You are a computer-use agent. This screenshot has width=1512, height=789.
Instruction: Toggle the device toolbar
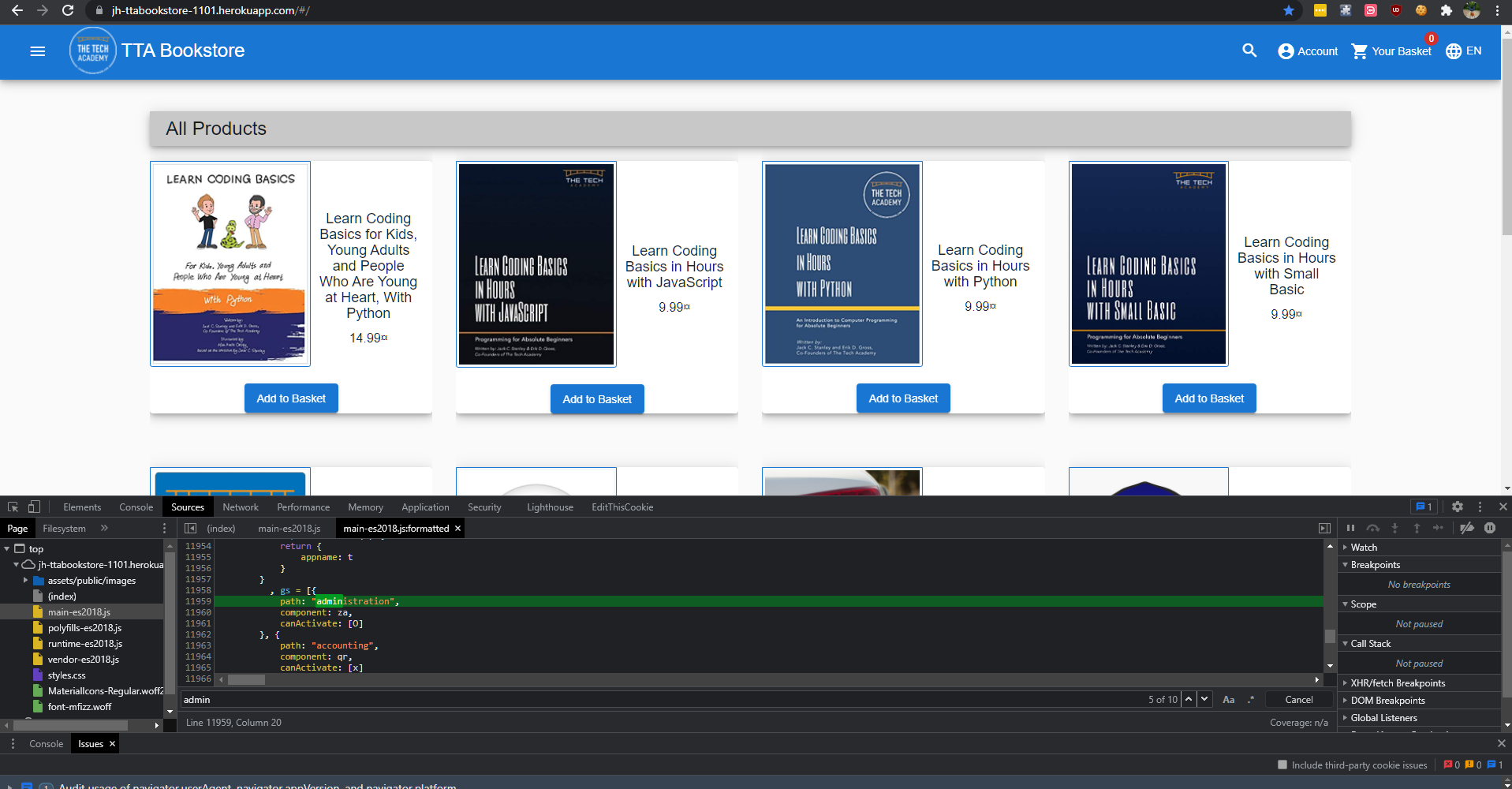[x=34, y=507]
